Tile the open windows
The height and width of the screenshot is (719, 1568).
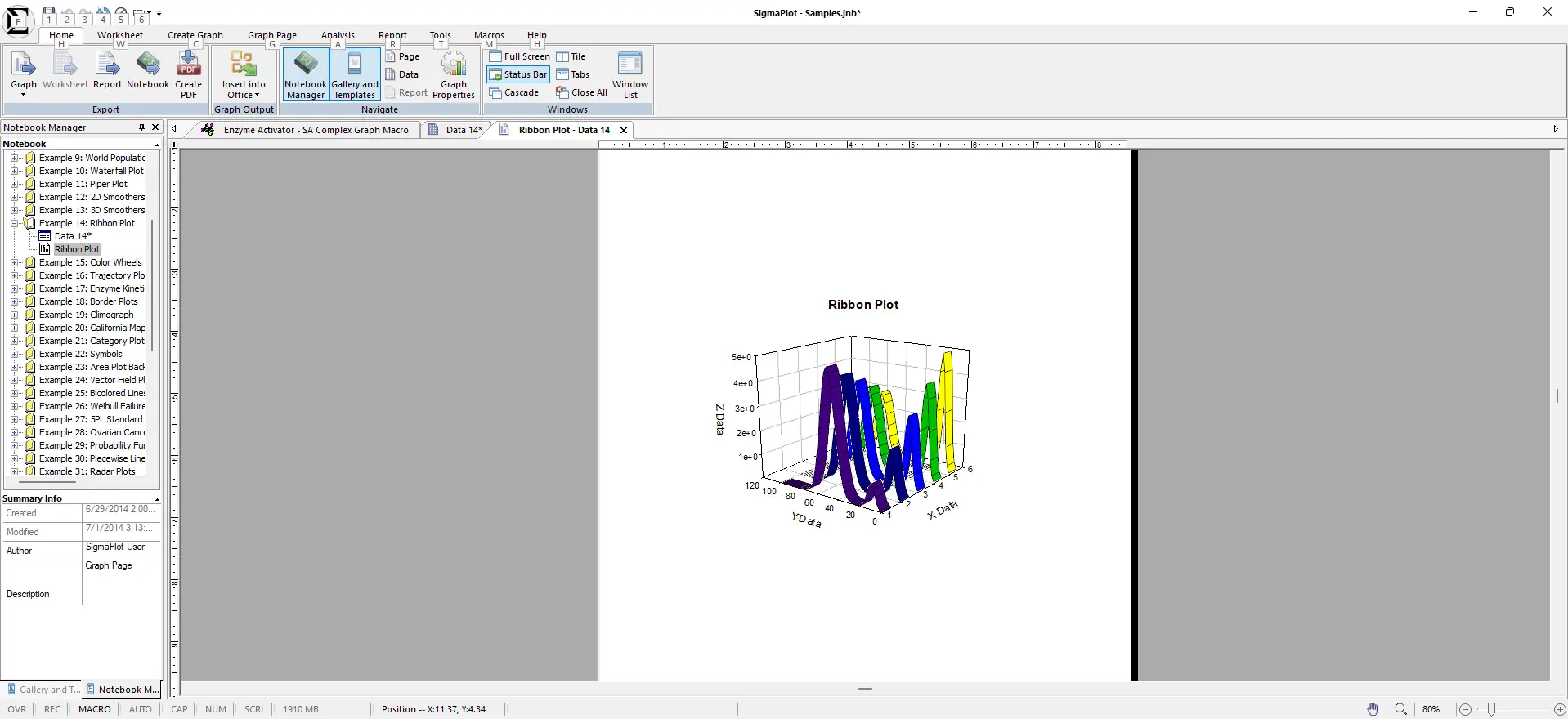pyautogui.click(x=571, y=56)
